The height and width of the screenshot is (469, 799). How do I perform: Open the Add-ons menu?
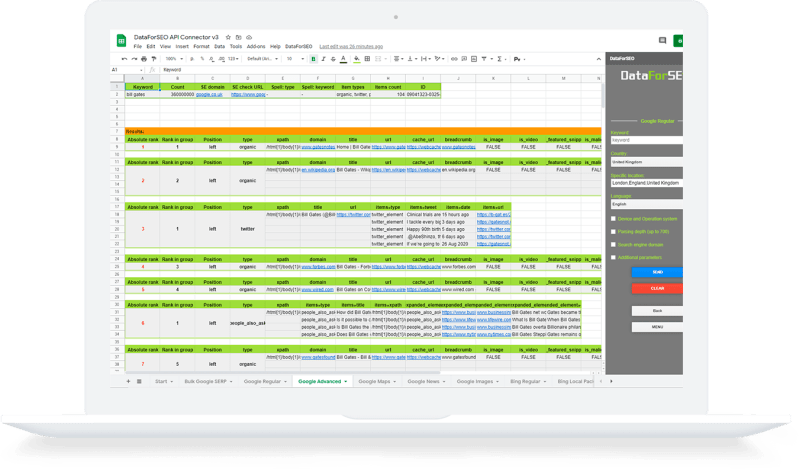click(x=256, y=46)
